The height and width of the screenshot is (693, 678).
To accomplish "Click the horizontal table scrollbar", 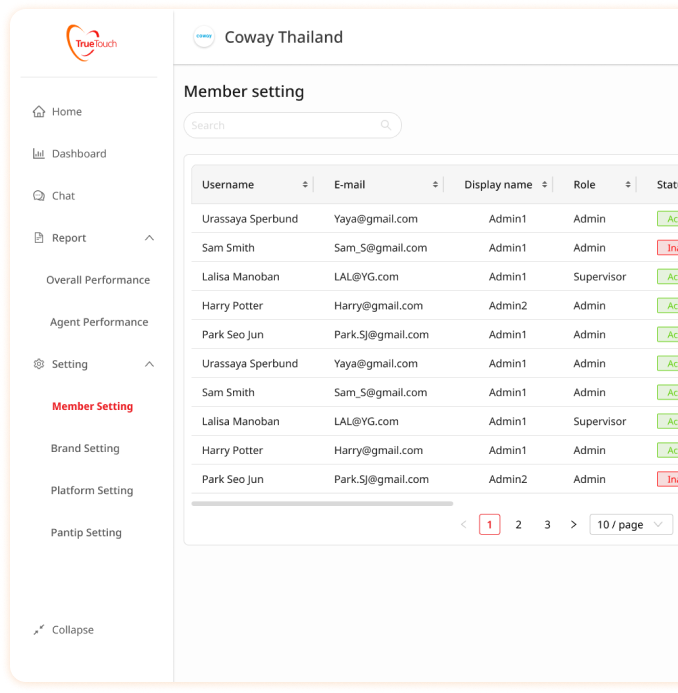I will [x=322, y=504].
